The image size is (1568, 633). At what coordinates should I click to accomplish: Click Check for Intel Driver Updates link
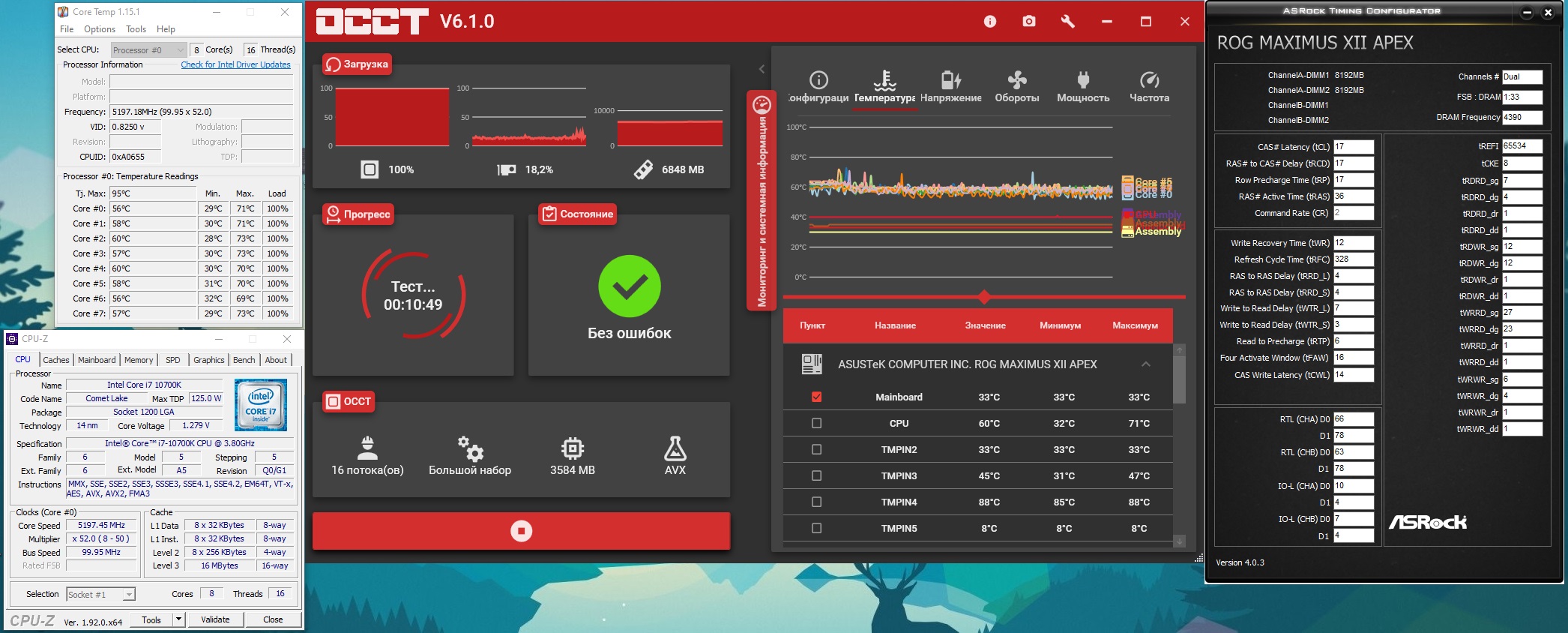[x=235, y=64]
